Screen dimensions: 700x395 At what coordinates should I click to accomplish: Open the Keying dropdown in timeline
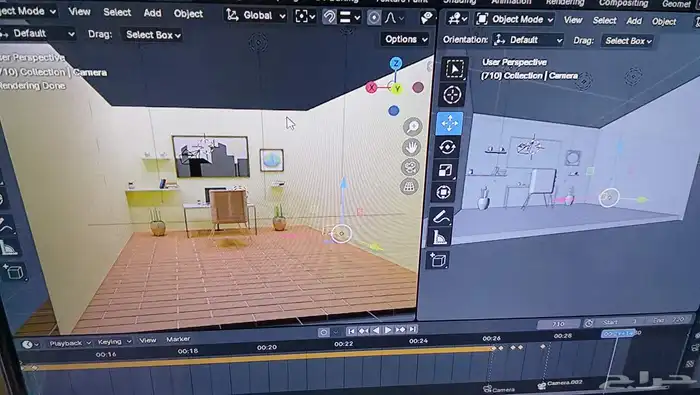coord(114,342)
